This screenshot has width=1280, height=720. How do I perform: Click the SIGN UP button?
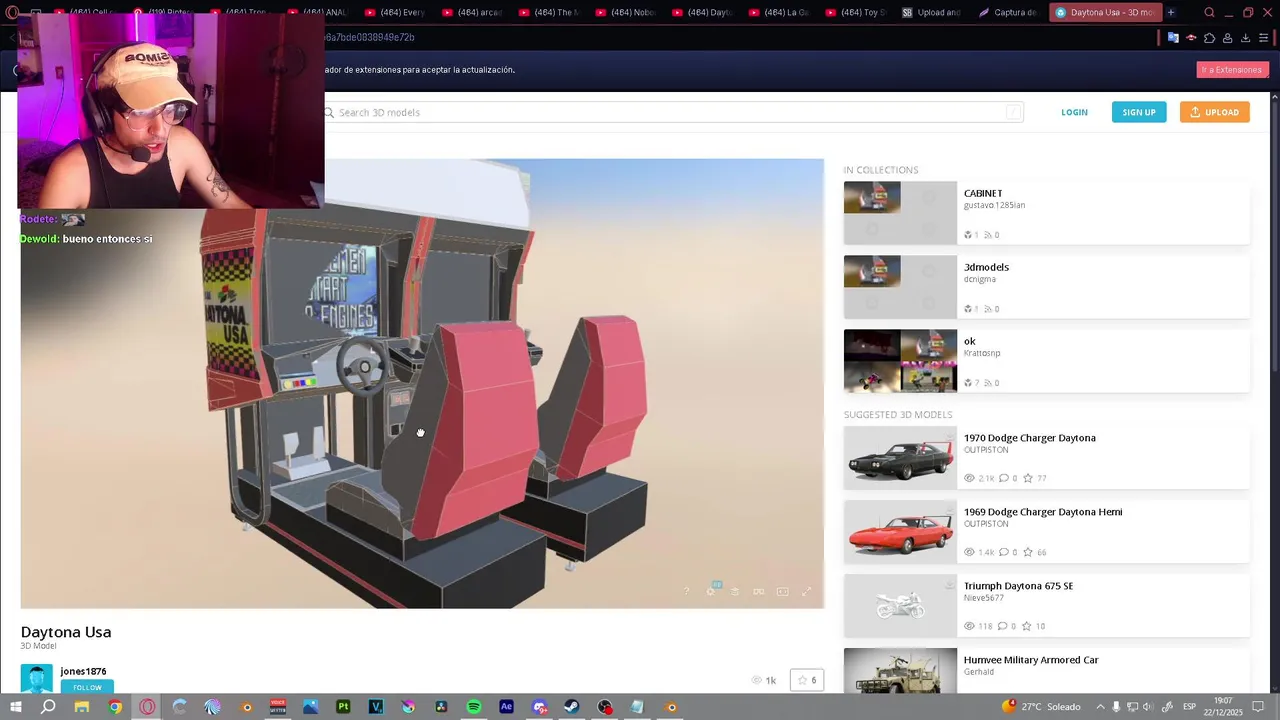pos(1139,112)
